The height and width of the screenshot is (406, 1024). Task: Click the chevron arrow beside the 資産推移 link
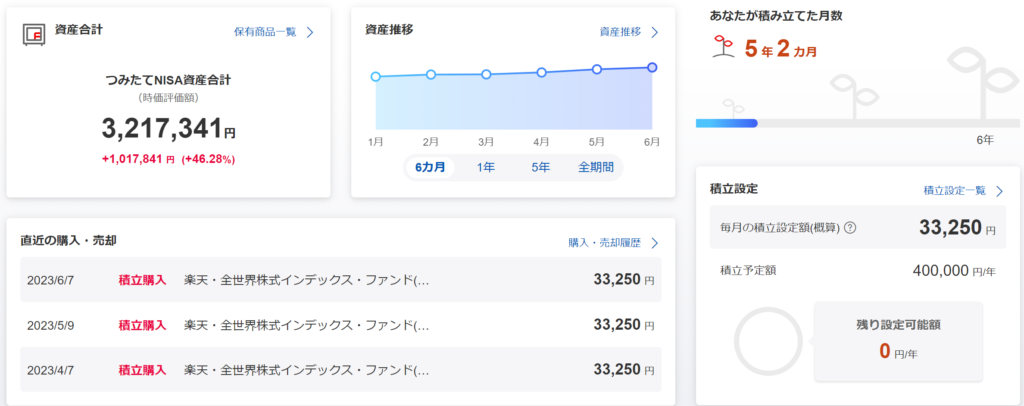click(654, 32)
